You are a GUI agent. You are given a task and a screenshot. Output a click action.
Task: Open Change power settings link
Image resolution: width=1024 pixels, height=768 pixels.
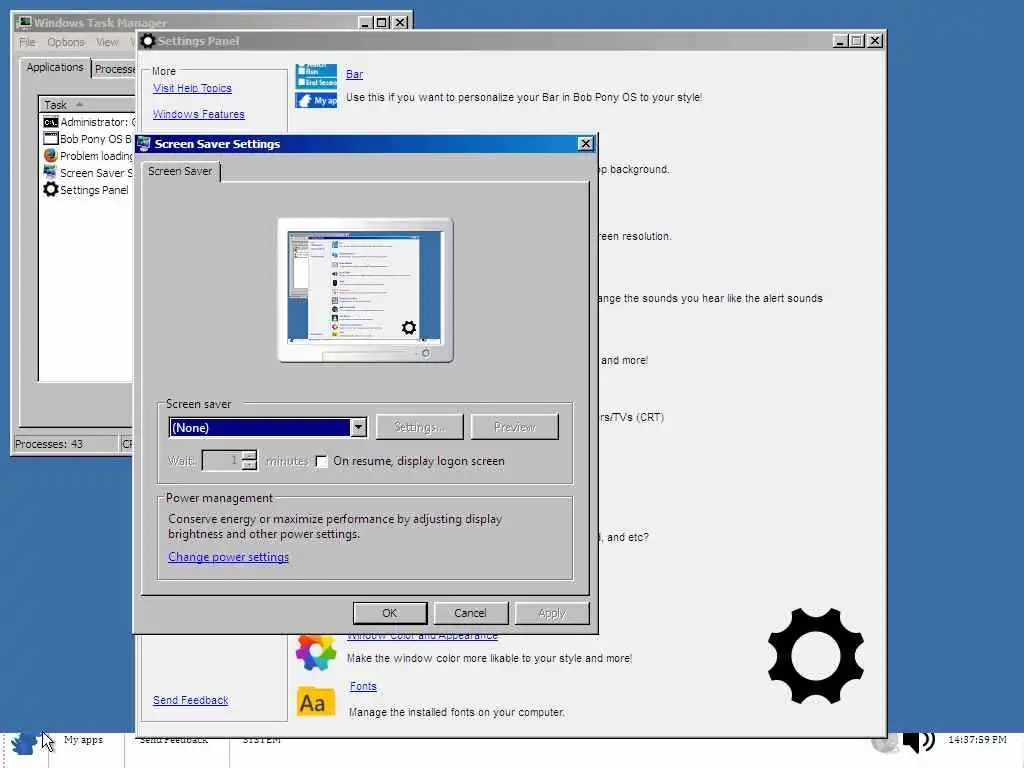(228, 557)
